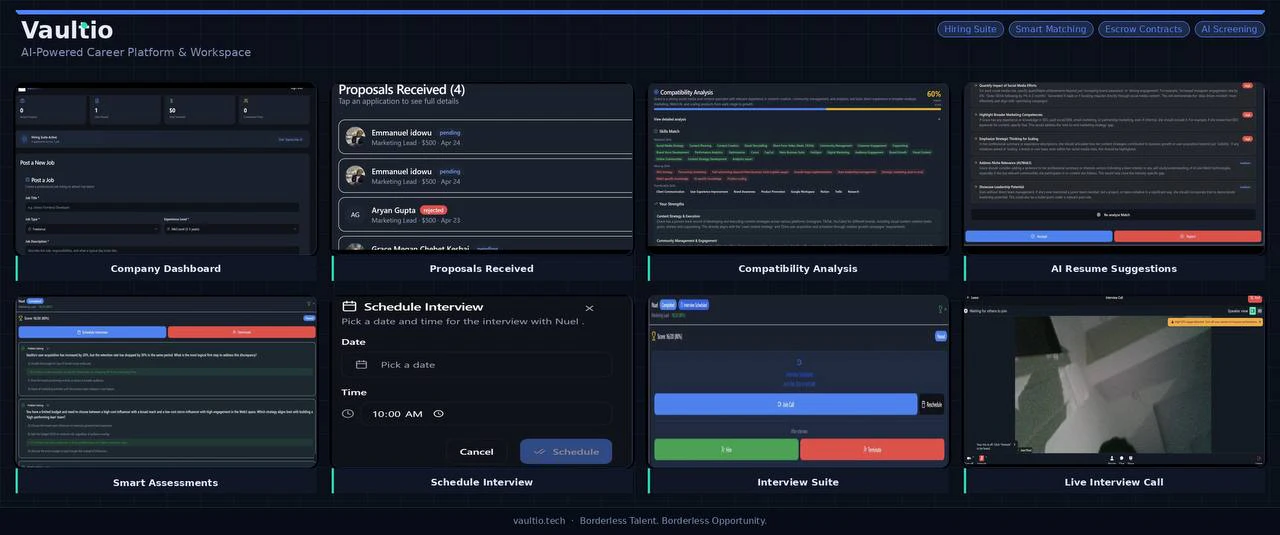This screenshot has width=1280, height=535.
Task: Click the green Hire button
Action: [726, 450]
